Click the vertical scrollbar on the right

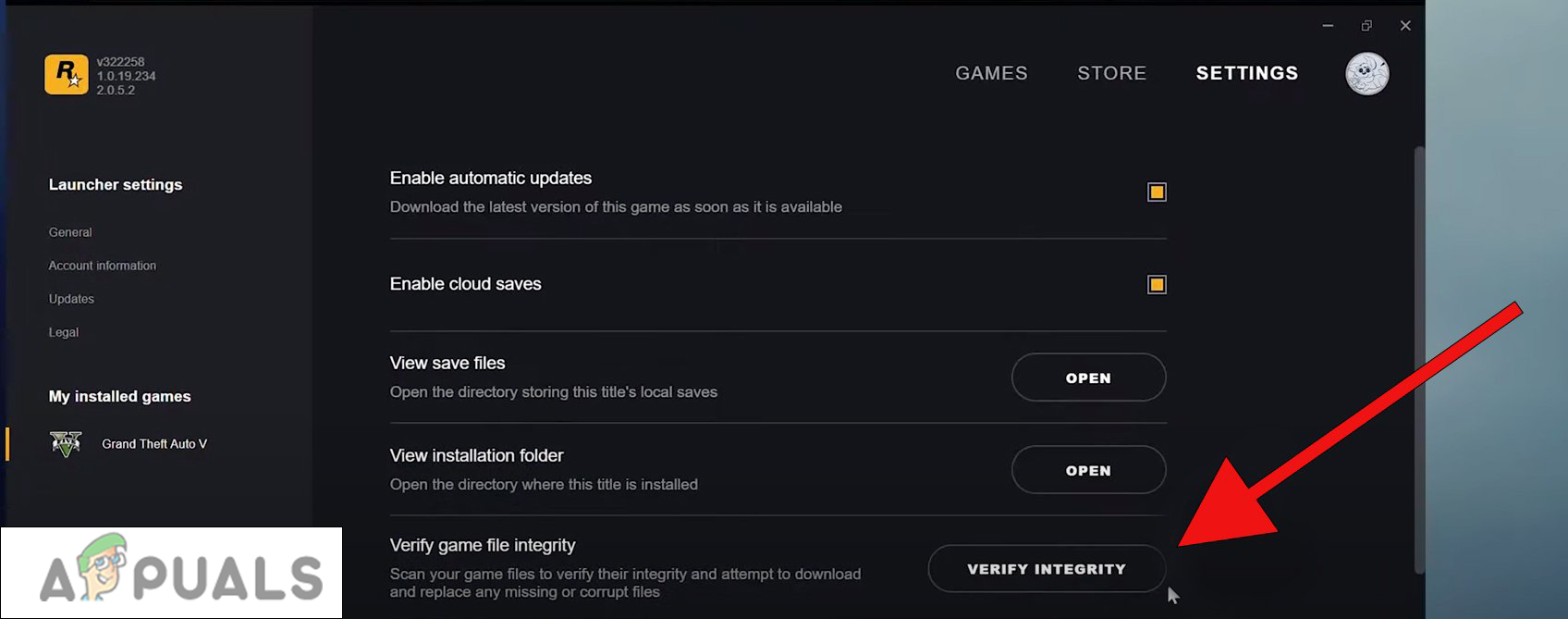pos(1417,370)
